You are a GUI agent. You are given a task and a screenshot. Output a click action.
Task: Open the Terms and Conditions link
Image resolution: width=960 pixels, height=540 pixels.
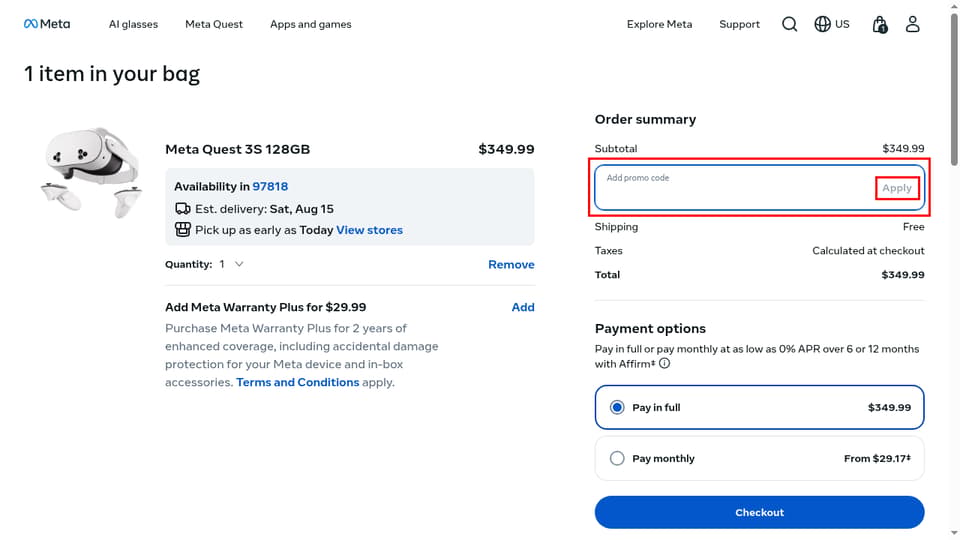pos(298,382)
